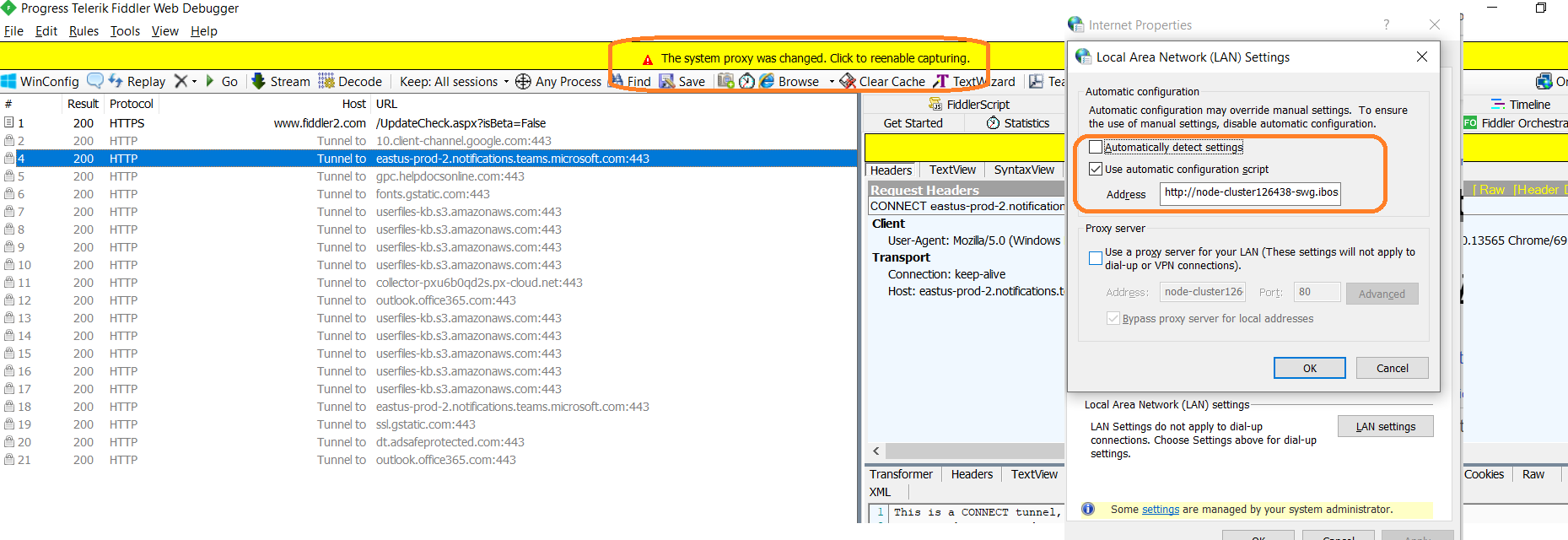Open the Browse dropdown arrow
Screen dimensions: 1568x540
832,82
